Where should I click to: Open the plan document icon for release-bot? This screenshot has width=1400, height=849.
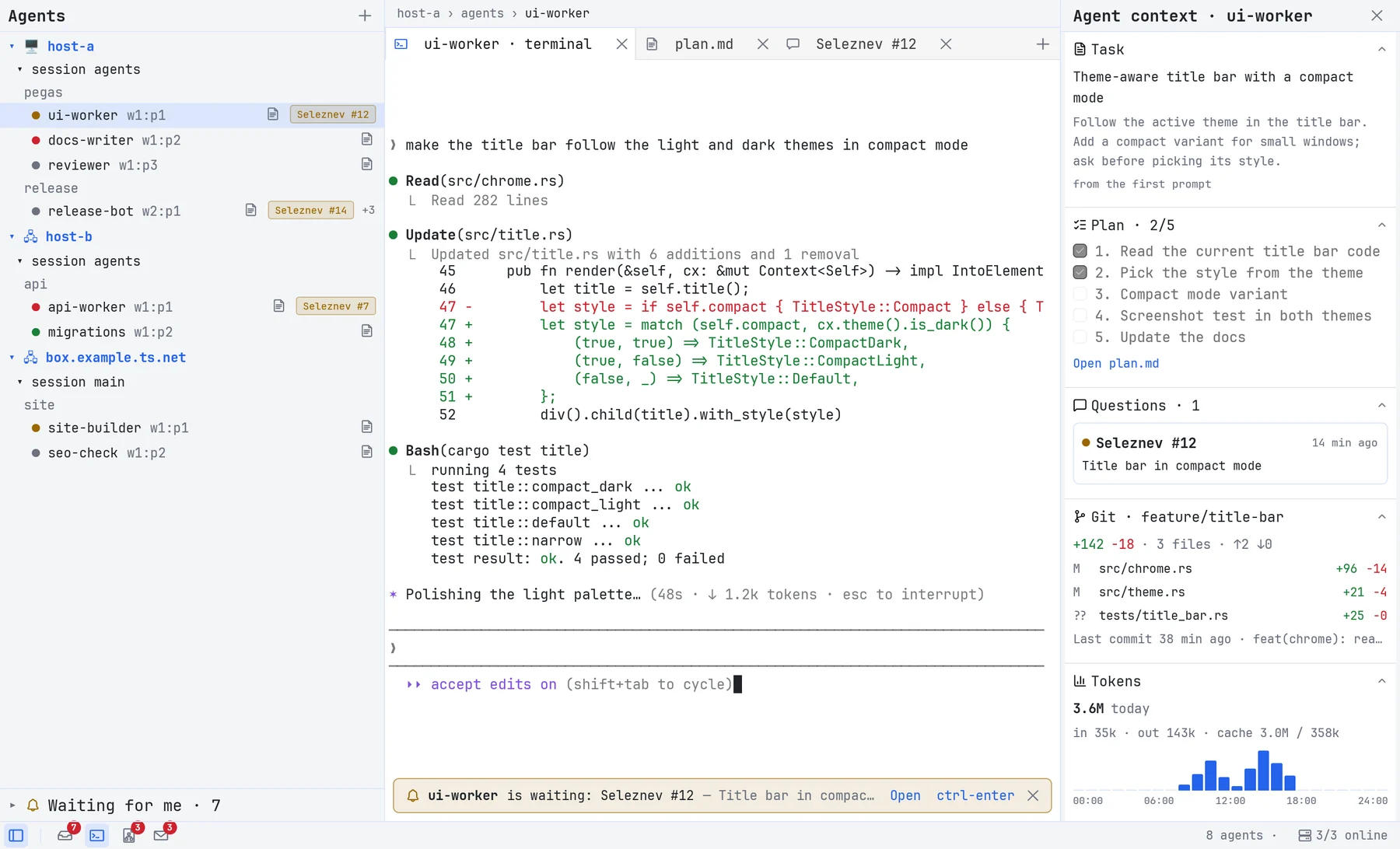coord(250,210)
